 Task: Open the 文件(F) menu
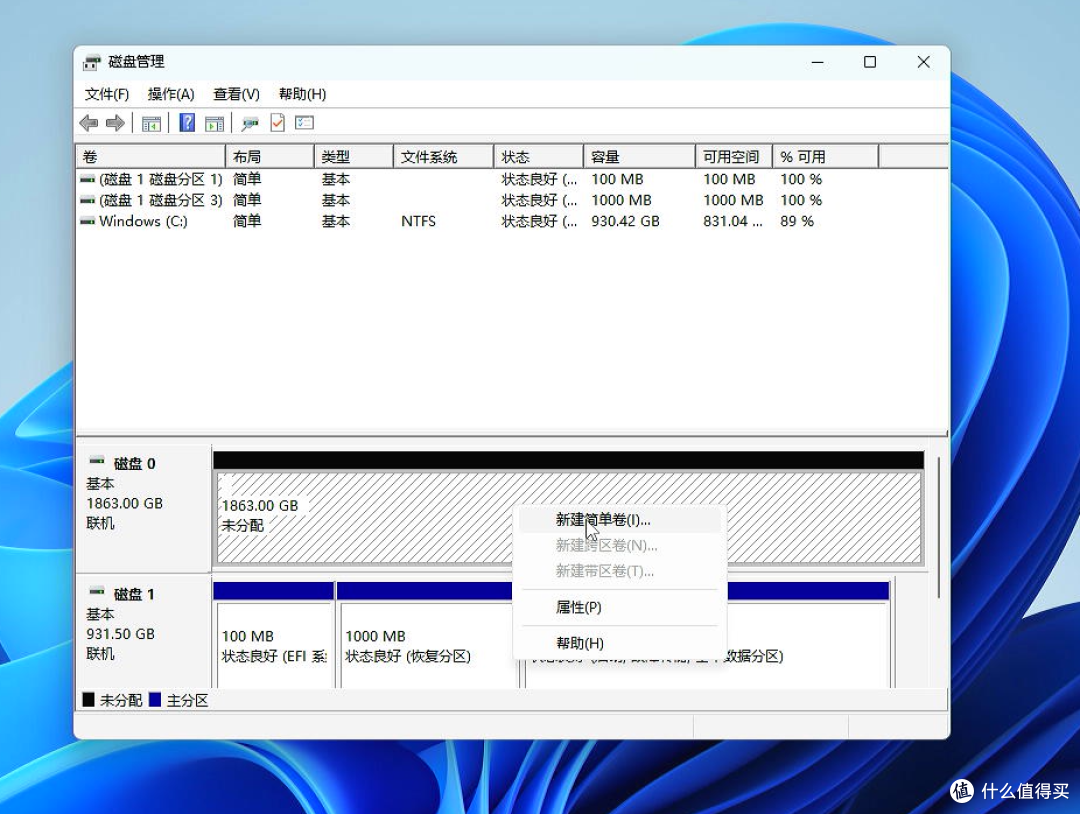pyautogui.click(x=107, y=94)
